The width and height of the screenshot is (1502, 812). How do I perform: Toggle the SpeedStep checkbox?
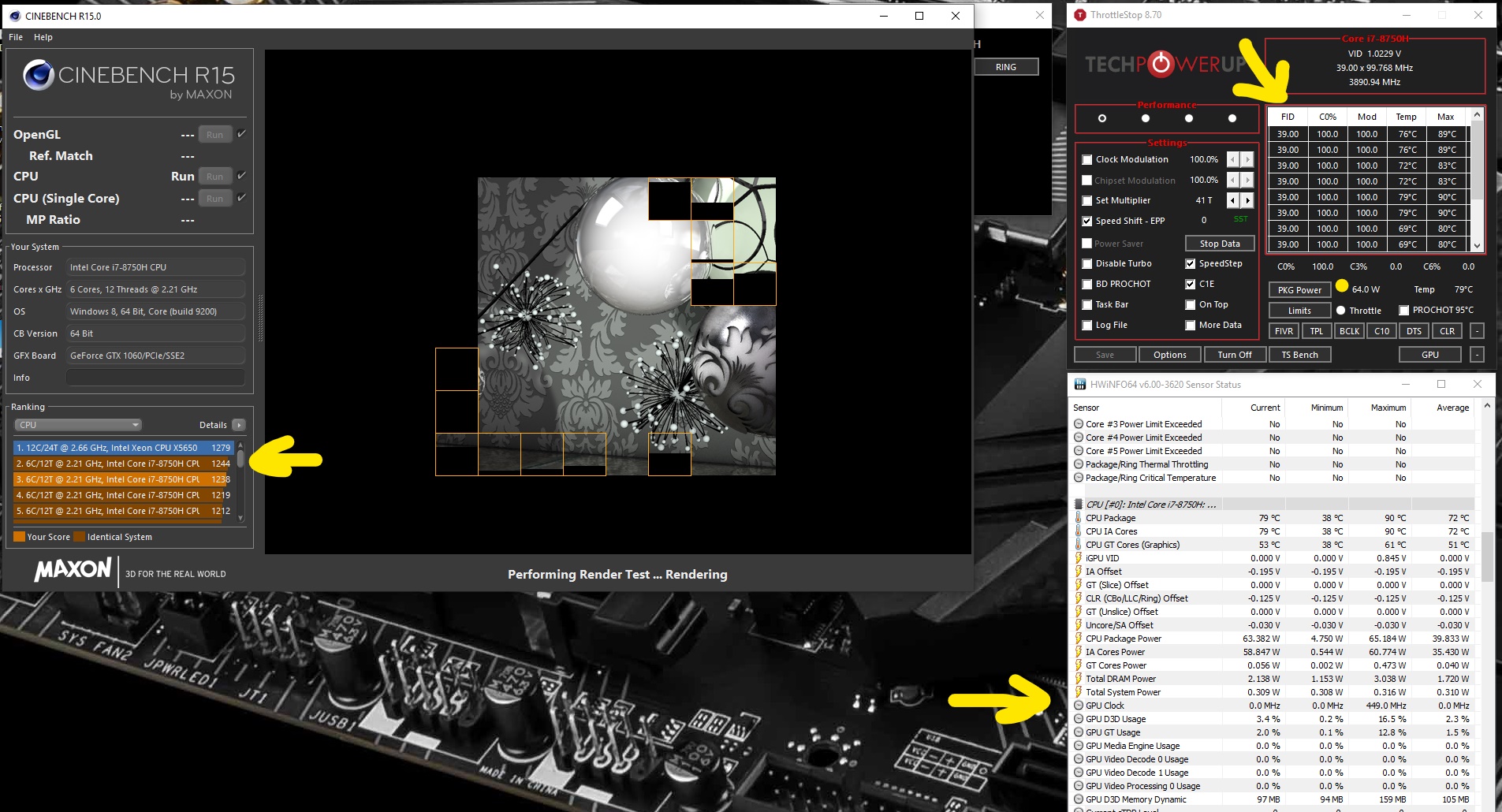tap(1191, 263)
